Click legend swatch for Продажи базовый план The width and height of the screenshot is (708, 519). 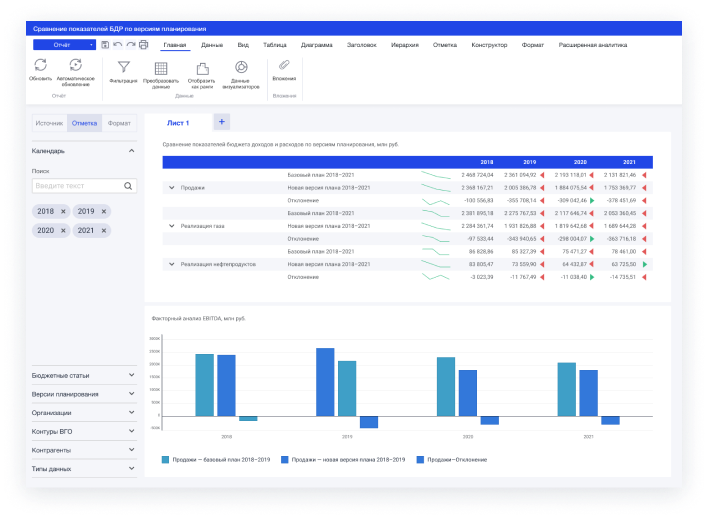pyautogui.click(x=165, y=460)
